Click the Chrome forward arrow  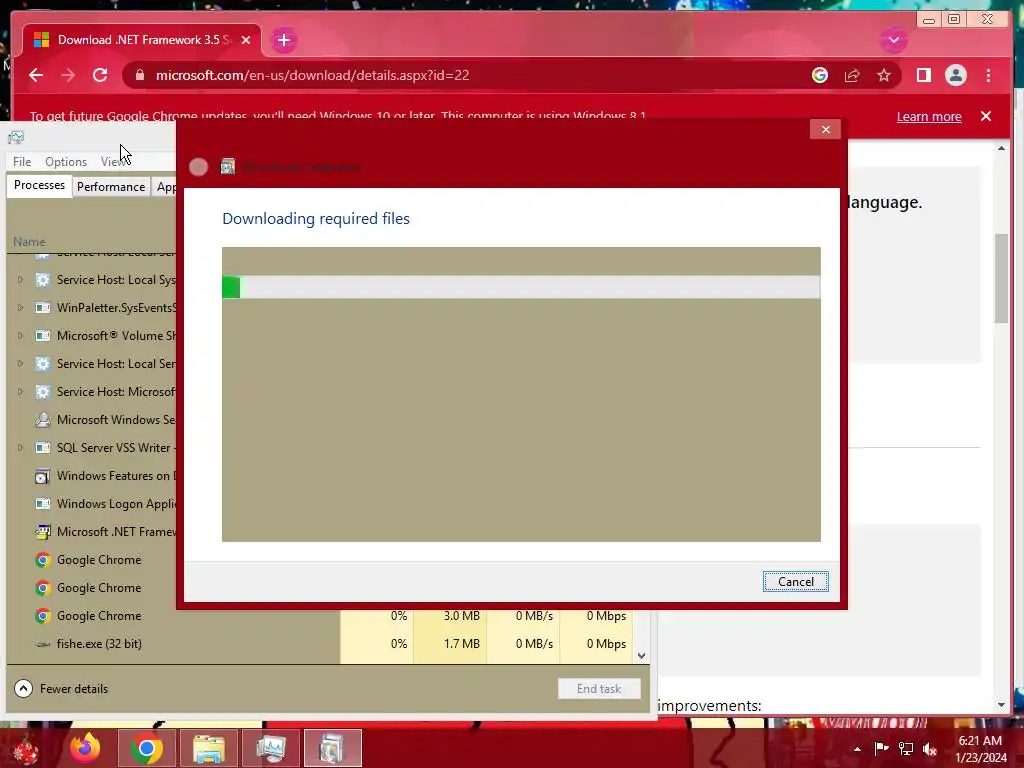68,75
